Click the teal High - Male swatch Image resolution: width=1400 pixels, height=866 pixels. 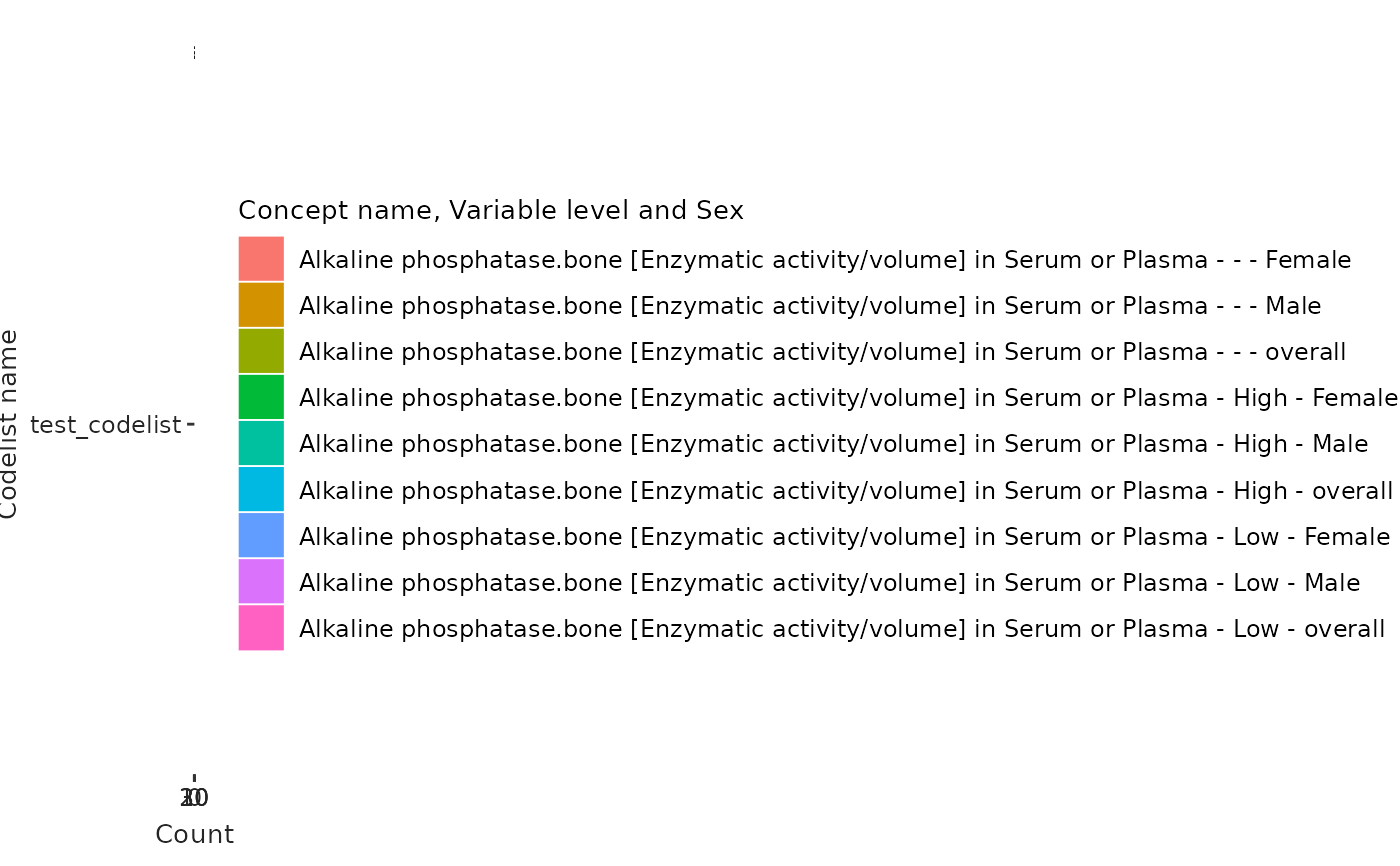[261, 443]
